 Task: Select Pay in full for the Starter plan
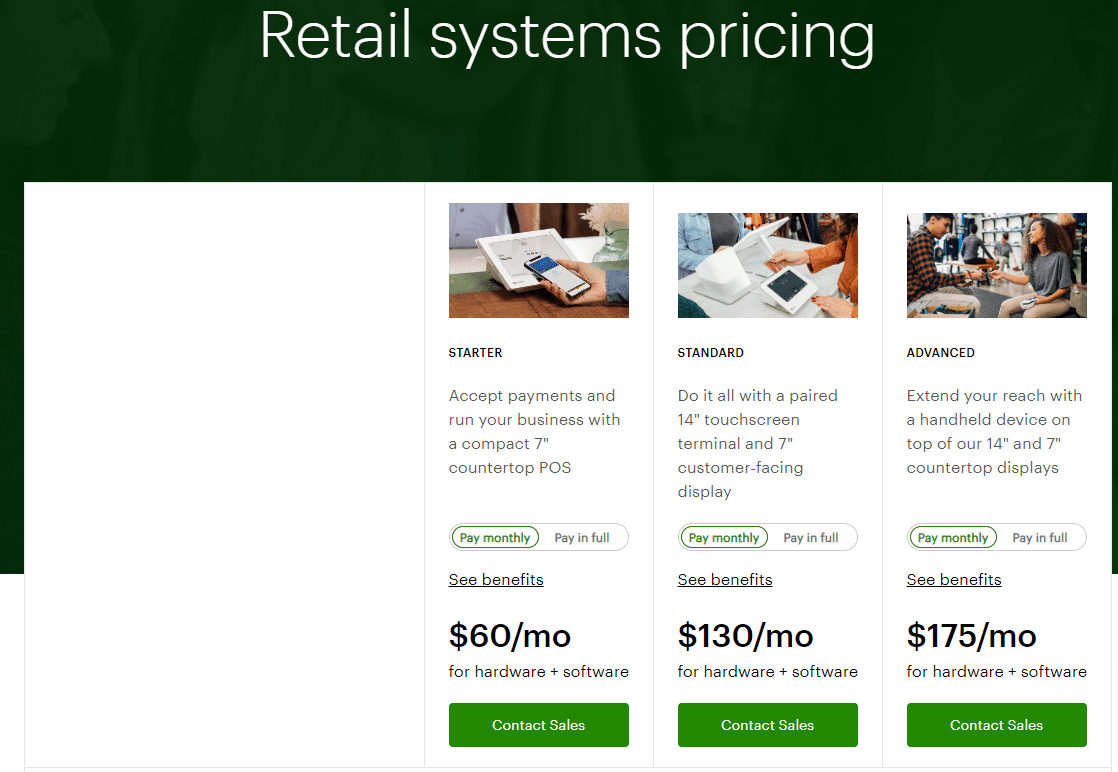pos(584,537)
